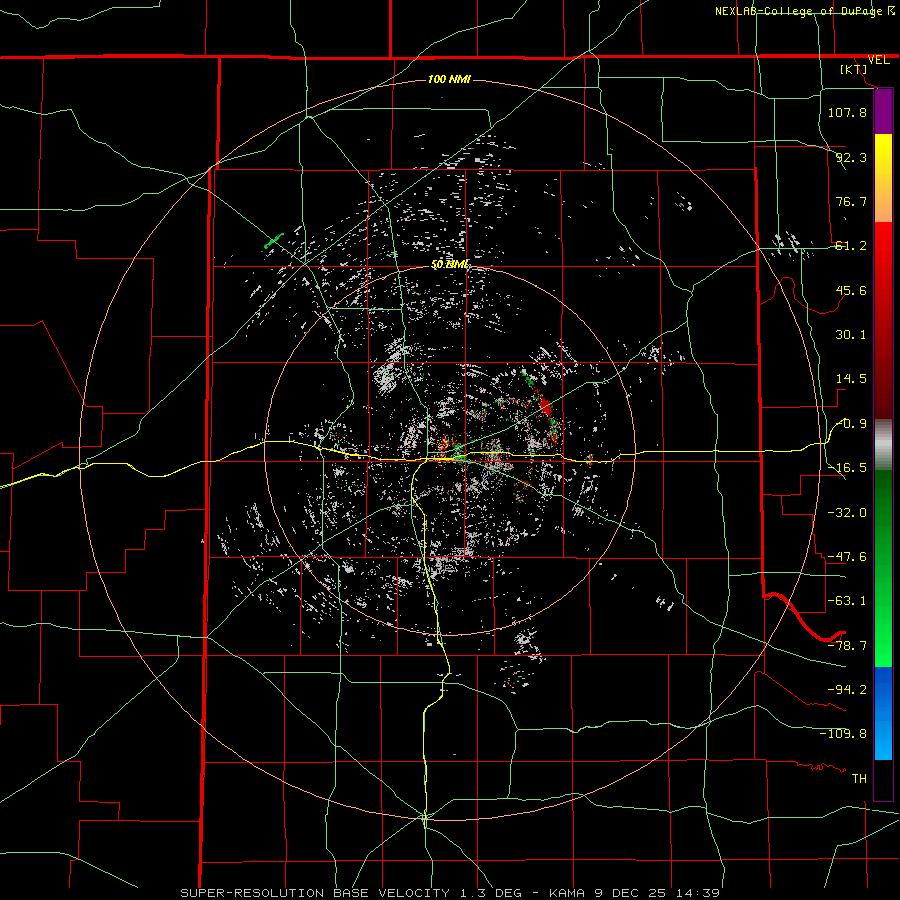
Task: Click the NEXLAB-College of DuPage credit text
Action: (803, 11)
